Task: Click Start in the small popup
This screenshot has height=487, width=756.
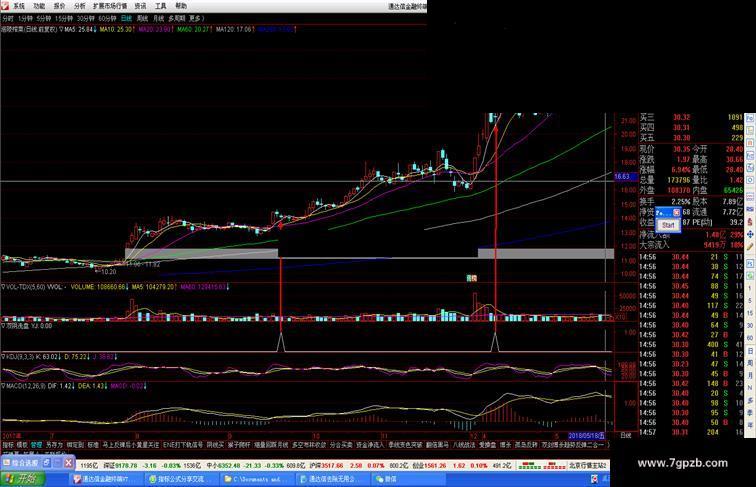Action: pos(668,225)
